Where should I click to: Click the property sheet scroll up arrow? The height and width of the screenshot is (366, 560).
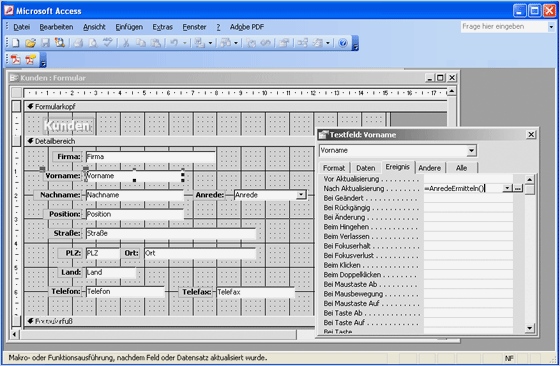pyautogui.click(x=530, y=180)
